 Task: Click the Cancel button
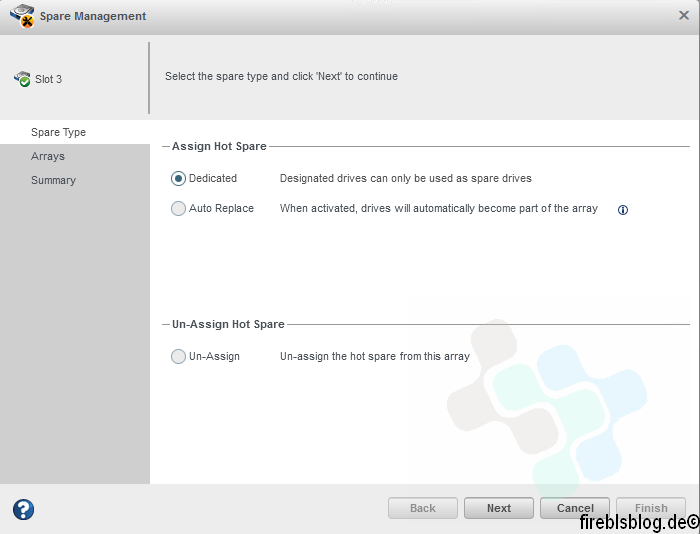(x=575, y=508)
